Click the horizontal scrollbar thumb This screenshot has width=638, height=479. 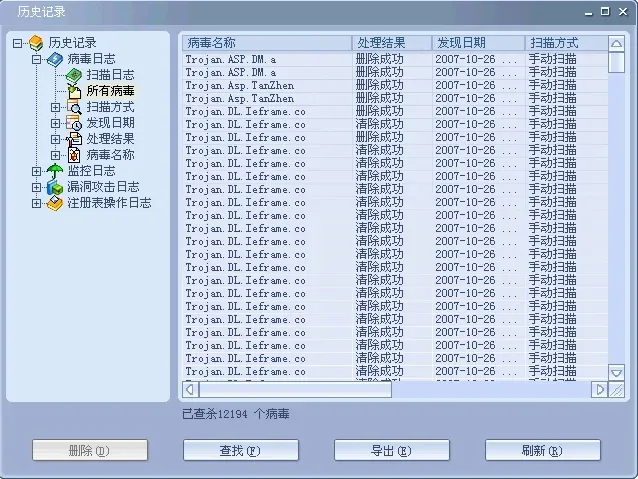click(295, 389)
